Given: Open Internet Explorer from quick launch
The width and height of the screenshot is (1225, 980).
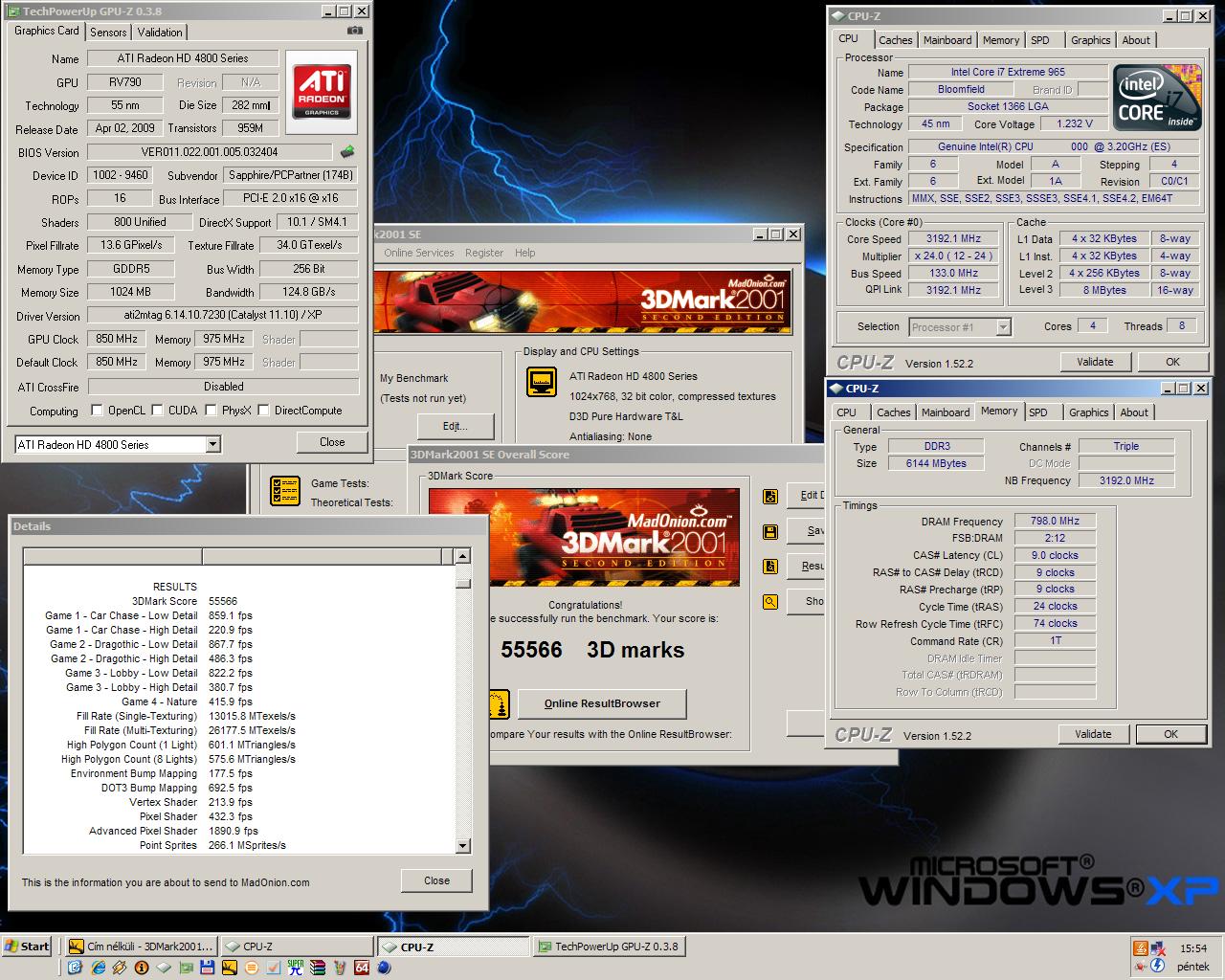Looking at the screenshot, I should tap(98, 968).
